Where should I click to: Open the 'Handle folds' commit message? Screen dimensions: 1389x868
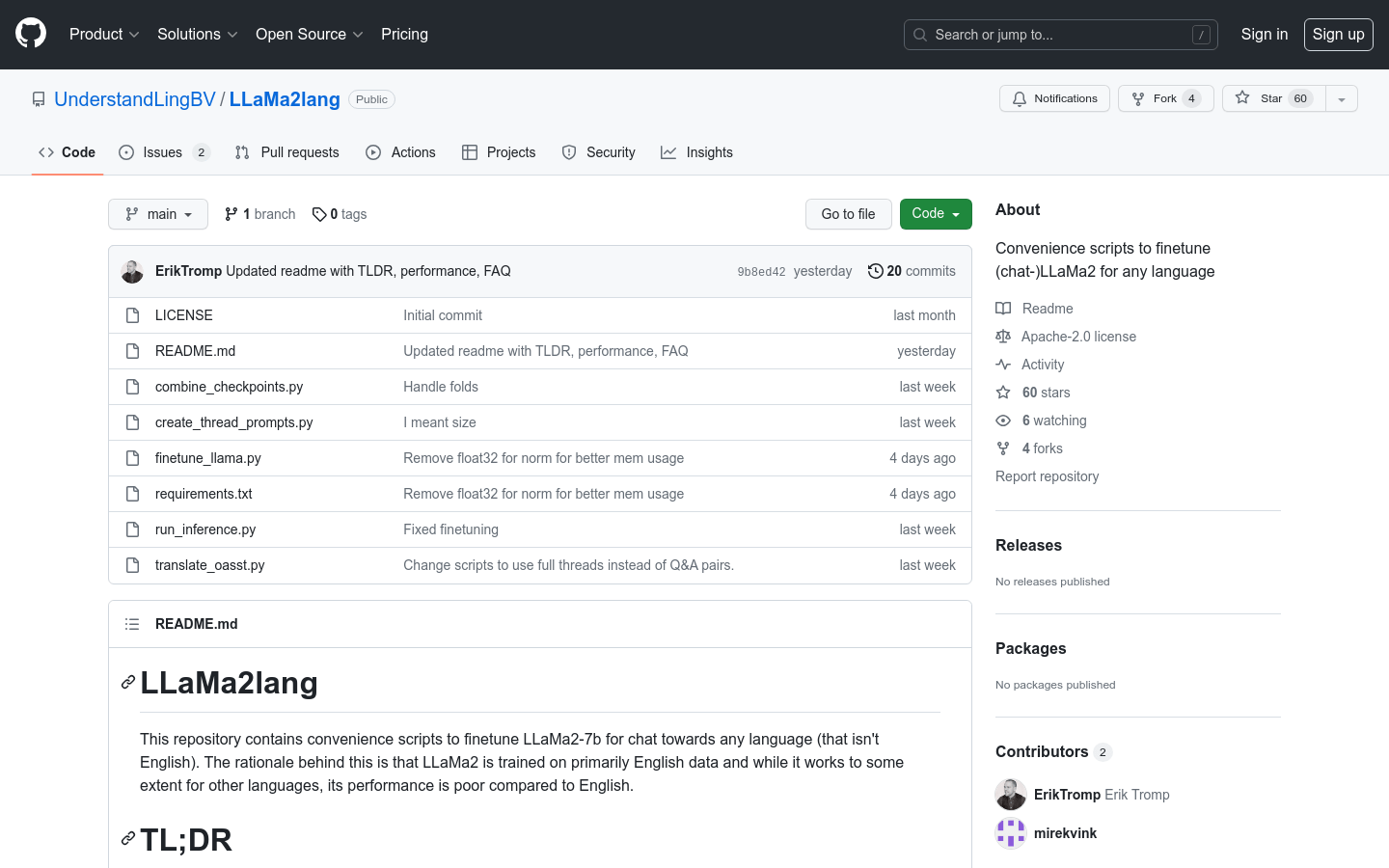pyautogui.click(x=441, y=387)
